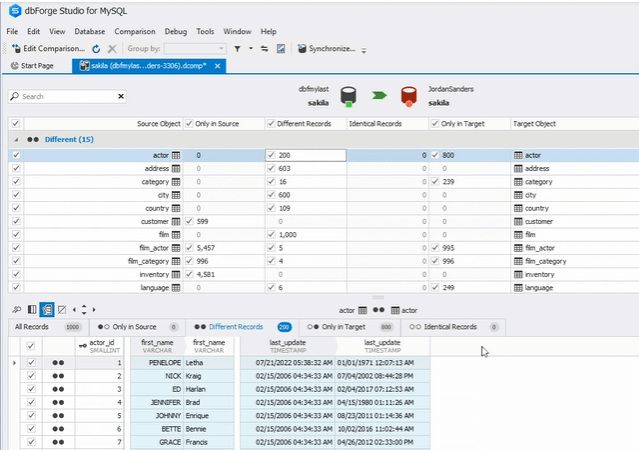The image size is (639, 450).
Task: Click the Search input field
Action: tap(67, 96)
